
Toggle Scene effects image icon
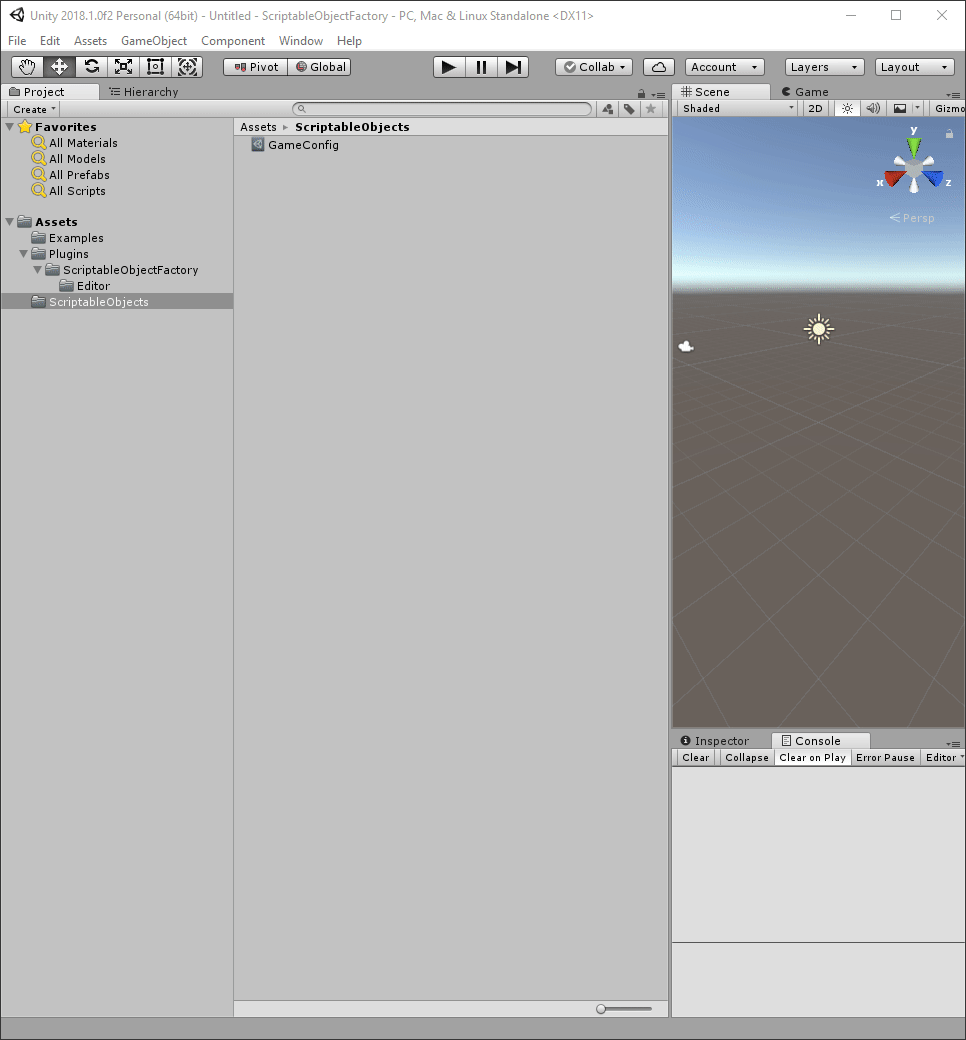point(900,108)
